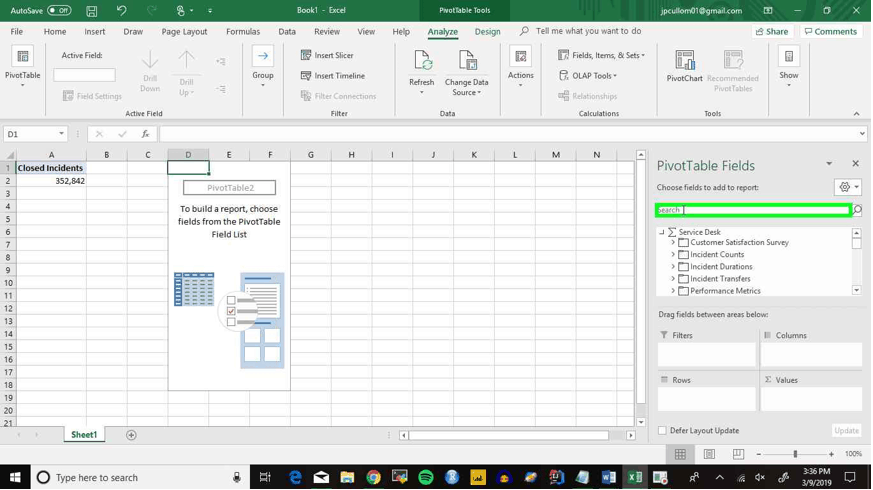Switch to Page Layout view
This screenshot has height=490, width=873.
point(709,454)
